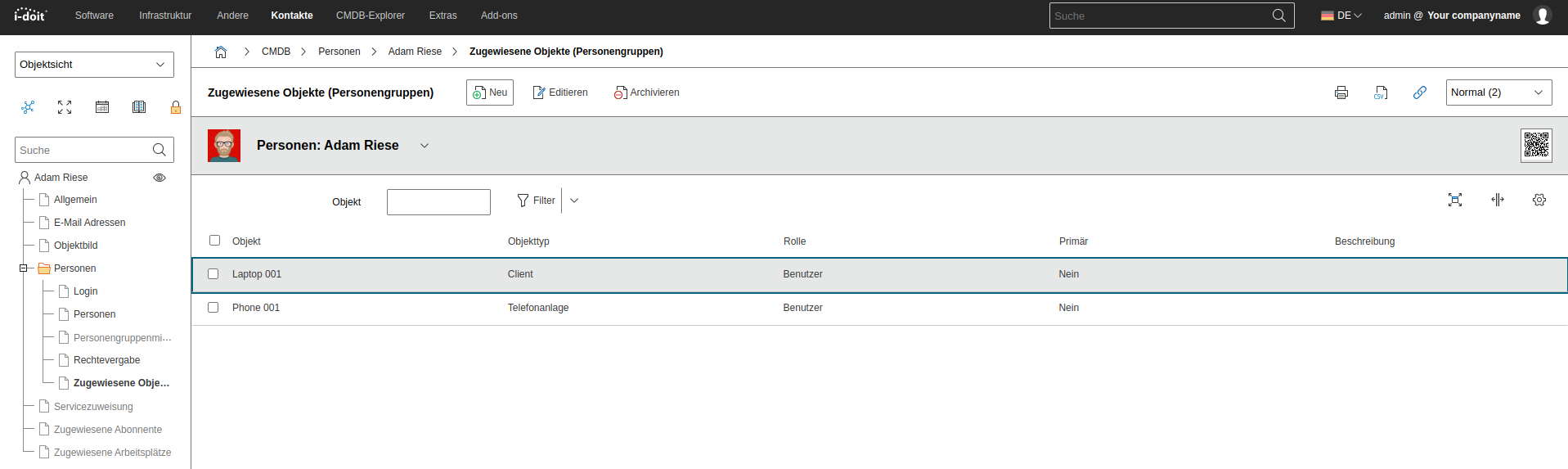Screen dimensions: 1568x469
Task: Expand the chevron next to Filter
Action: 574,201
